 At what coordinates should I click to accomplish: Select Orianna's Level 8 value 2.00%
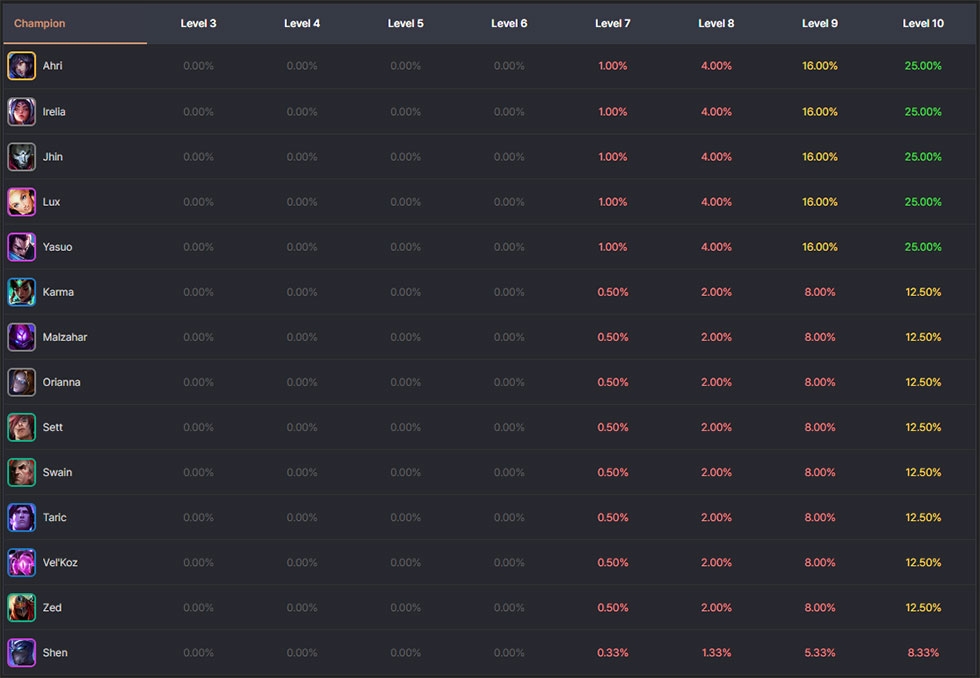(716, 382)
